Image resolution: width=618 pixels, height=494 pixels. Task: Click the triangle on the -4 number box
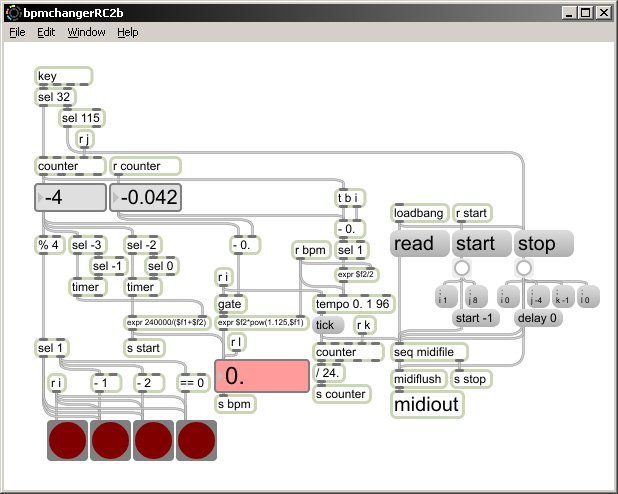(40, 197)
